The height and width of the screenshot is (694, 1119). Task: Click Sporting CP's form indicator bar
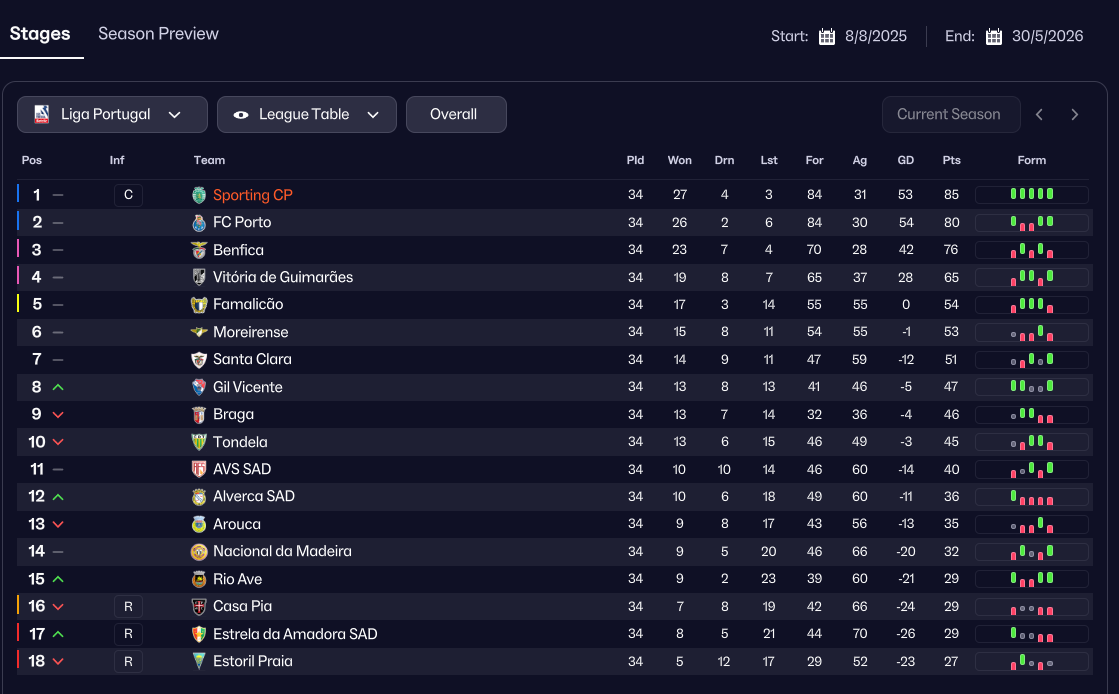pyautogui.click(x=1031, y=195)
